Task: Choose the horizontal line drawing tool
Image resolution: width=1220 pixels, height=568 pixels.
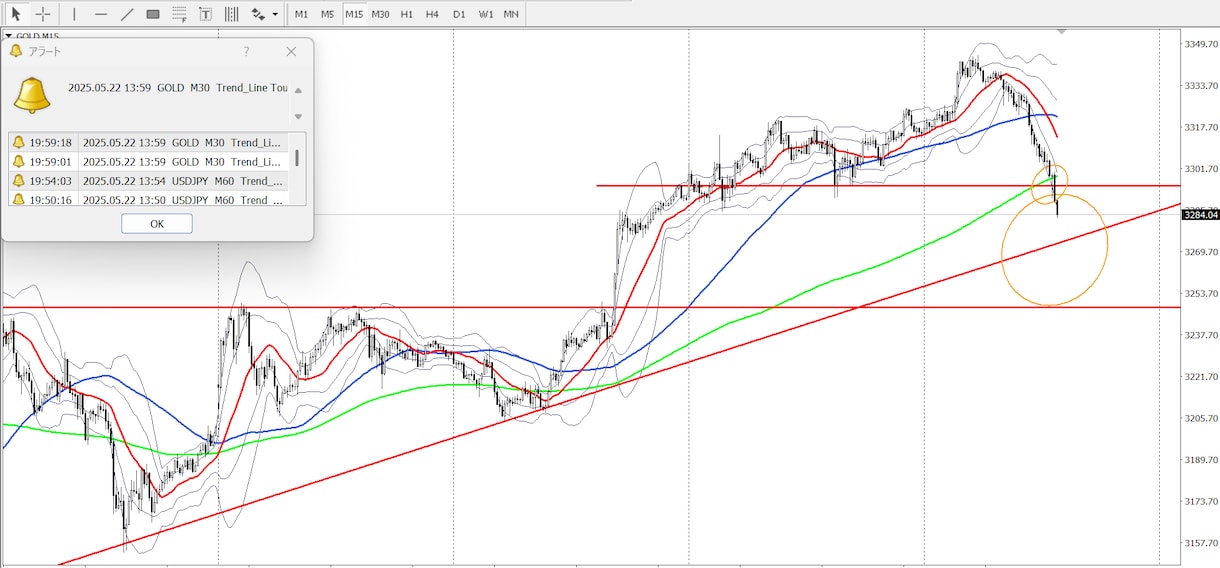Action: pos(101,14)
